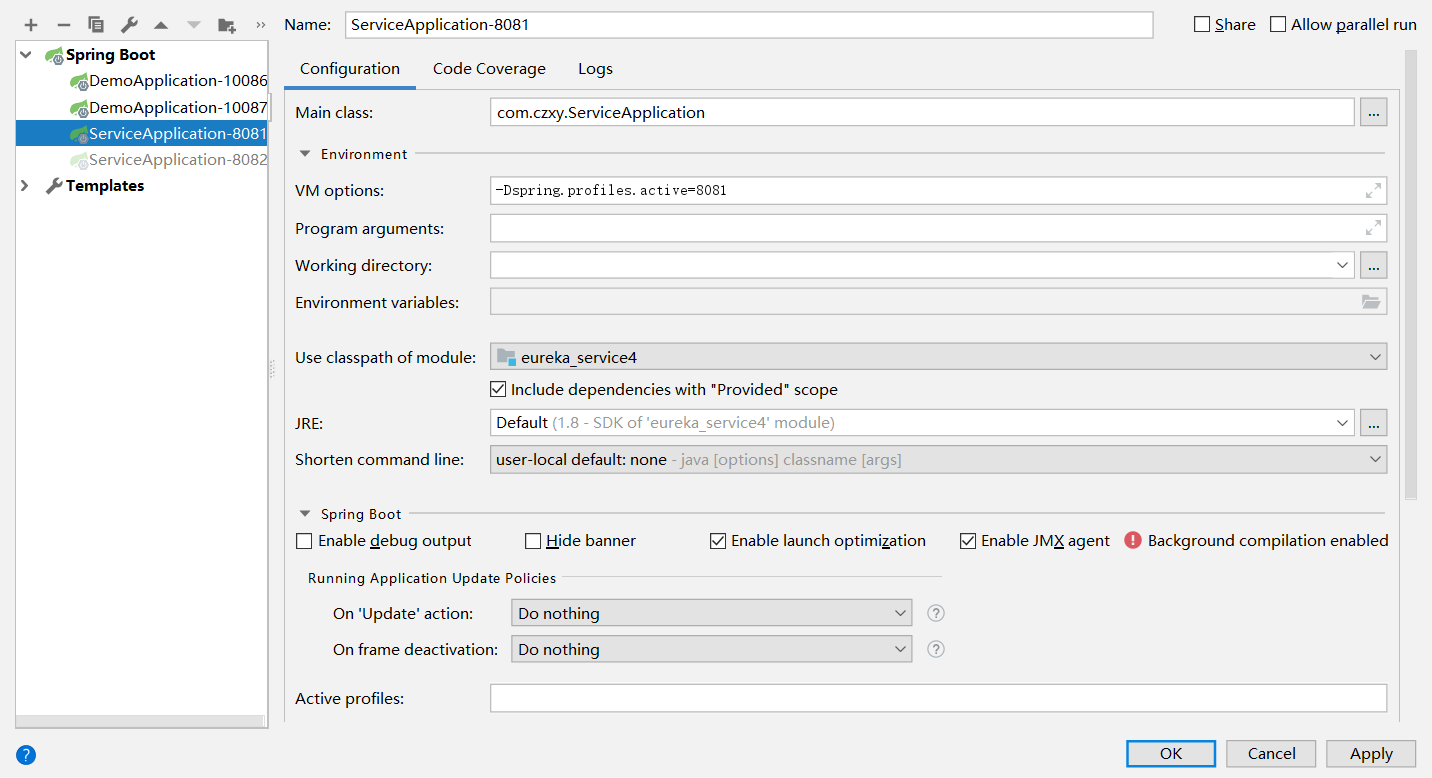1432x778 pixels.
Task: Help icon next to frame deactivation
Action: coord(936,649)
